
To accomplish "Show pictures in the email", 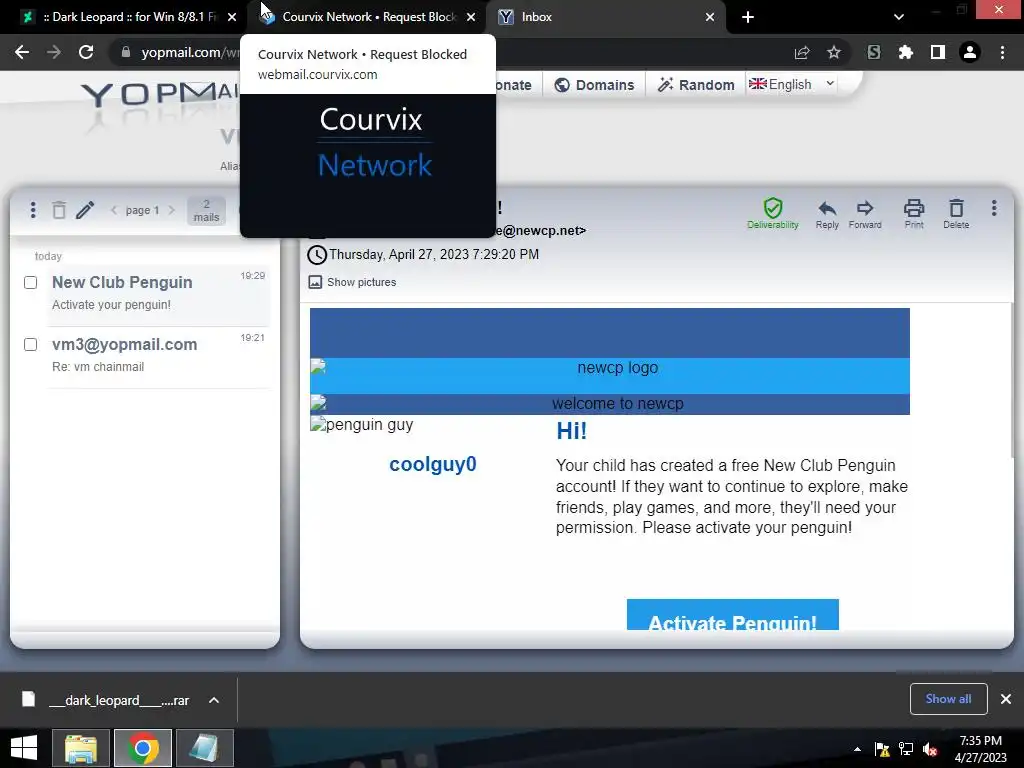I will [x=352, y=282].
